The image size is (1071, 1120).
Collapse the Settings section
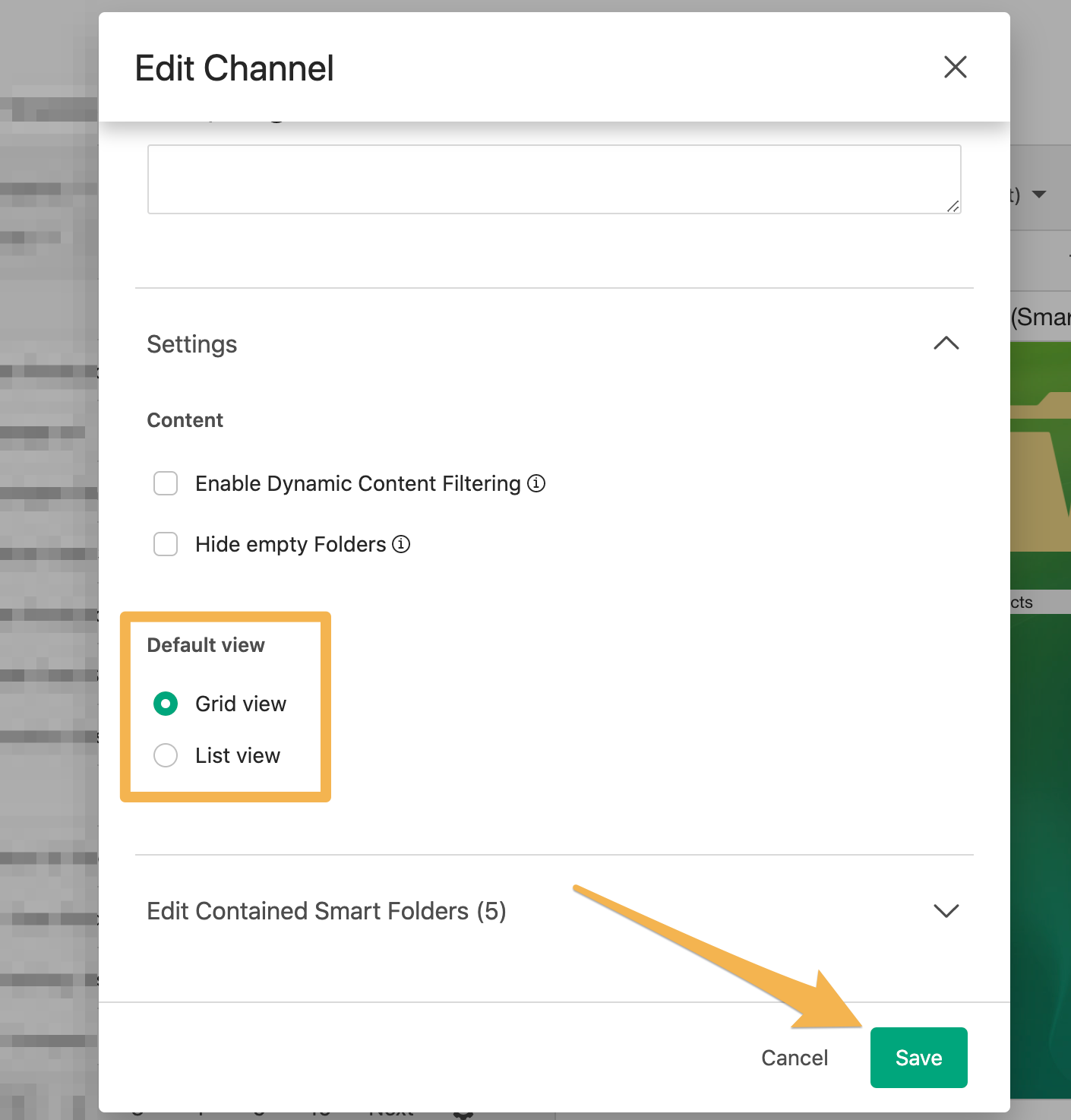click(946, 343)
